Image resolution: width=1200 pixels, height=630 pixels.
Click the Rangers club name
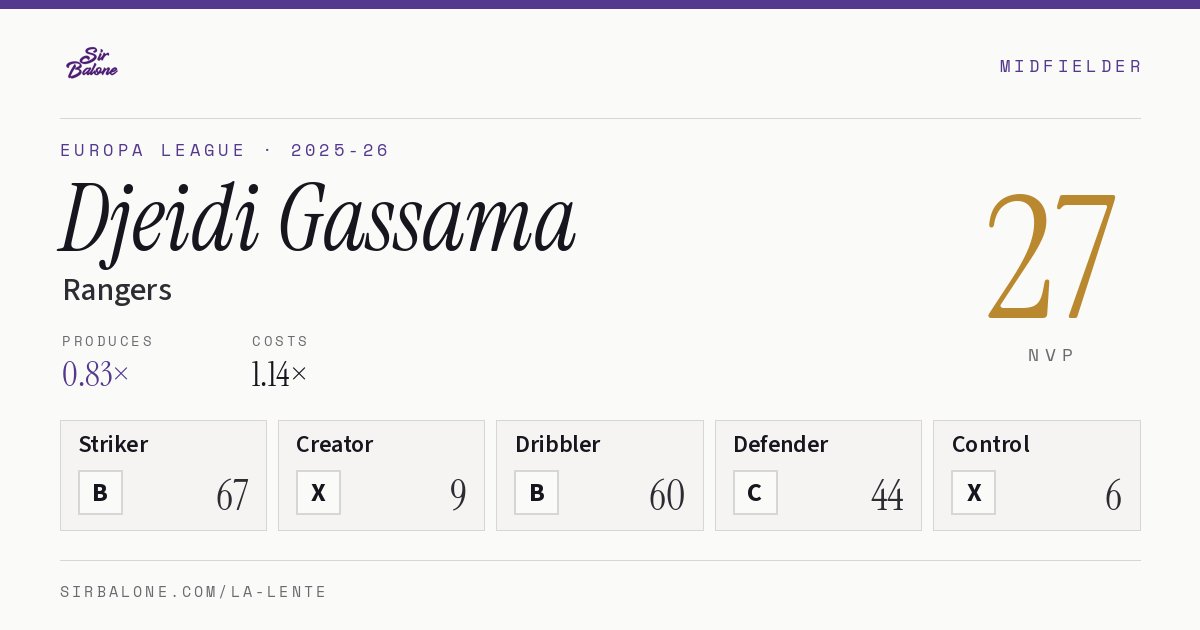tap(117, 290)
